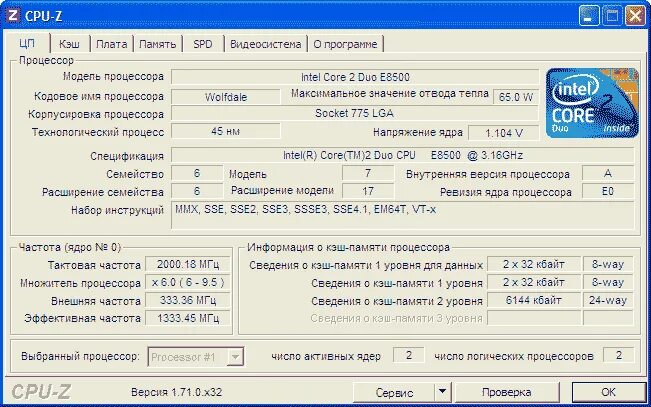Click the CPU-Z title bar icon
The image size is (651, 407).
coord(12,16)
